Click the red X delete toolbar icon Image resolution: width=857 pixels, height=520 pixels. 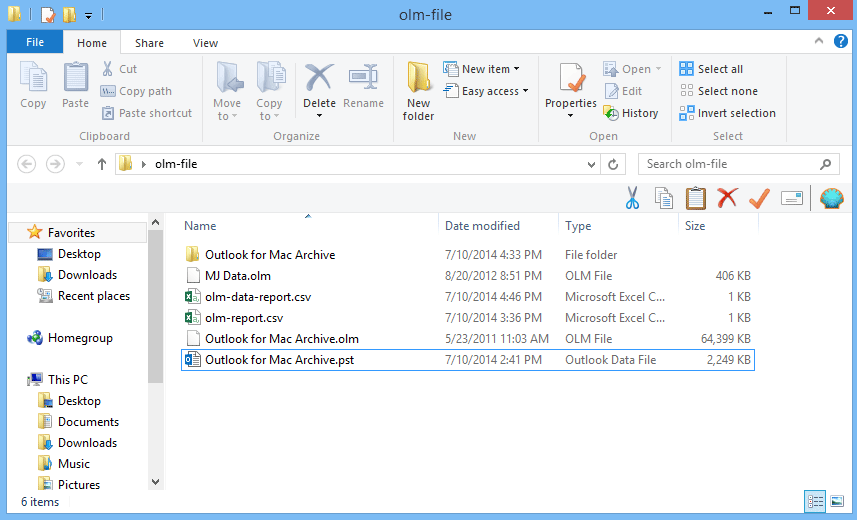pyautogui.click(x=727, y=198)
